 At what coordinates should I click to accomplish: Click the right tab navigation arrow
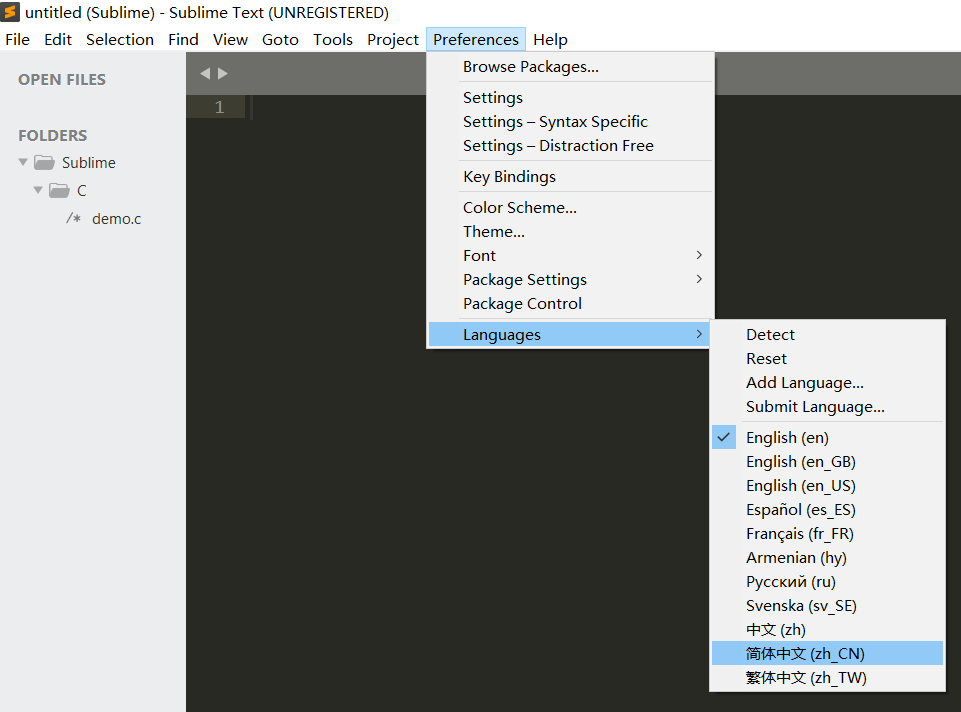click(x=222, y=74)
